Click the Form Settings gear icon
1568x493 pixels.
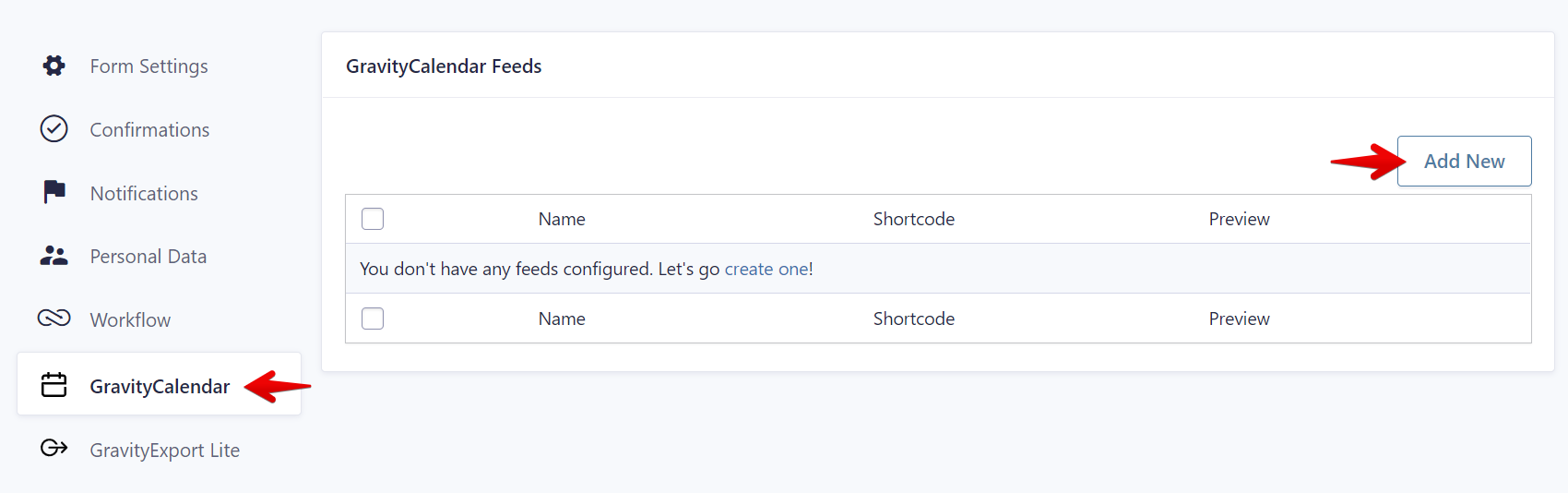[54, 66]
